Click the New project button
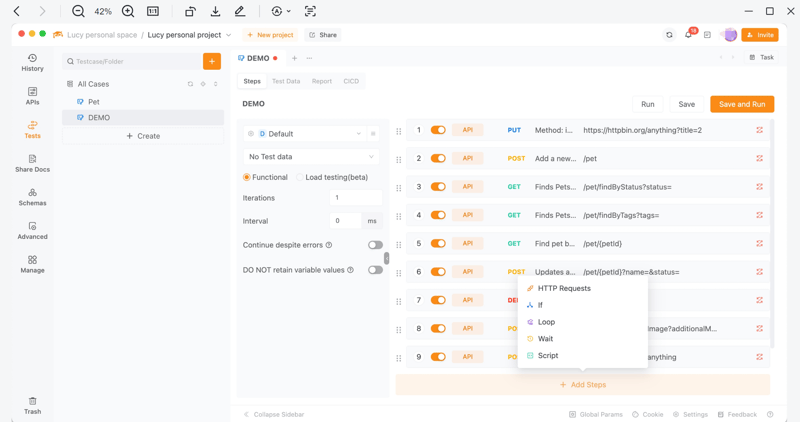The width and height of the screenshot is (800, 422). pyautogui.click(x=270, y=35)
